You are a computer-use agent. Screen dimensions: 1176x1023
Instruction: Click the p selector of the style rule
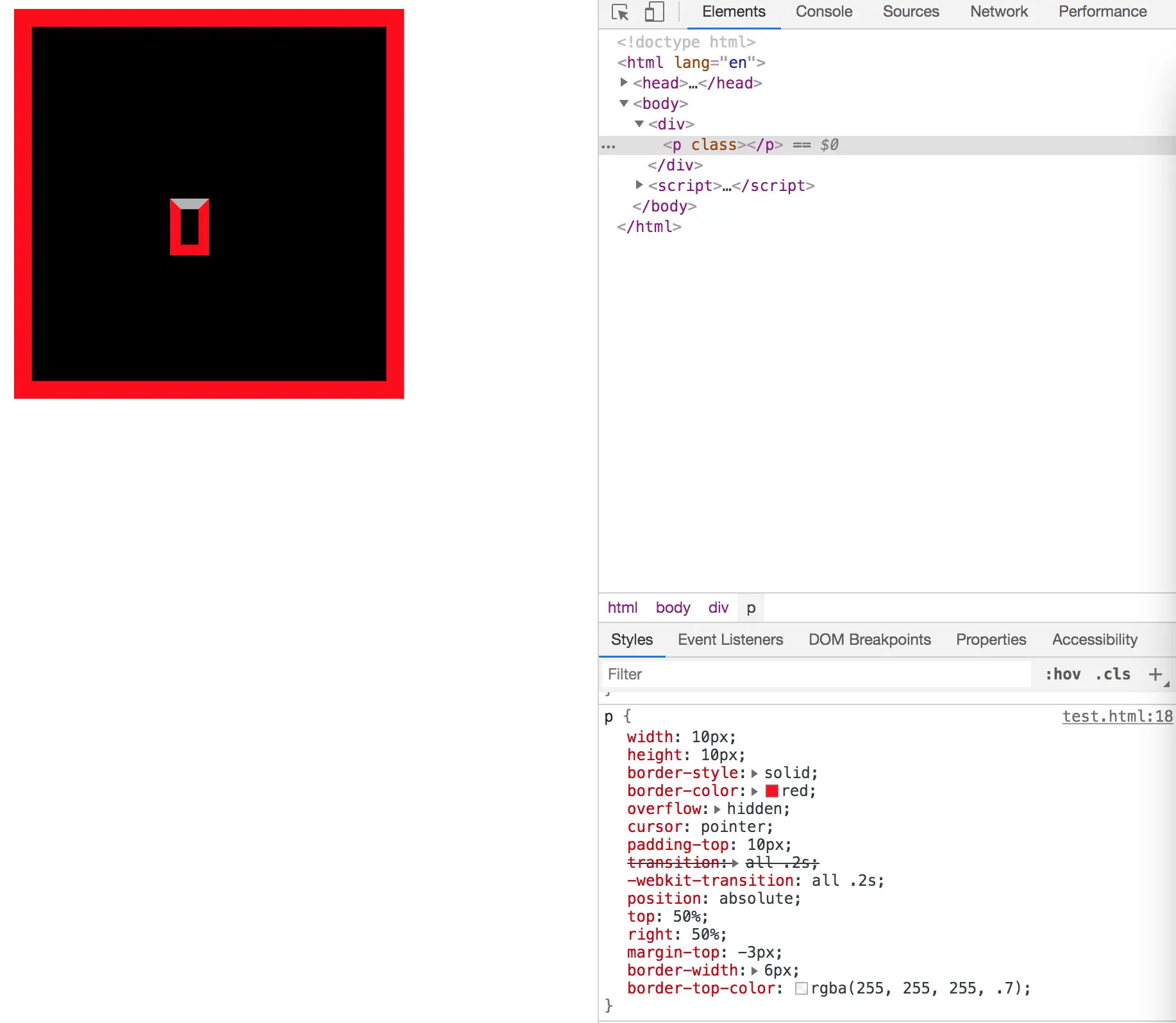609,717
